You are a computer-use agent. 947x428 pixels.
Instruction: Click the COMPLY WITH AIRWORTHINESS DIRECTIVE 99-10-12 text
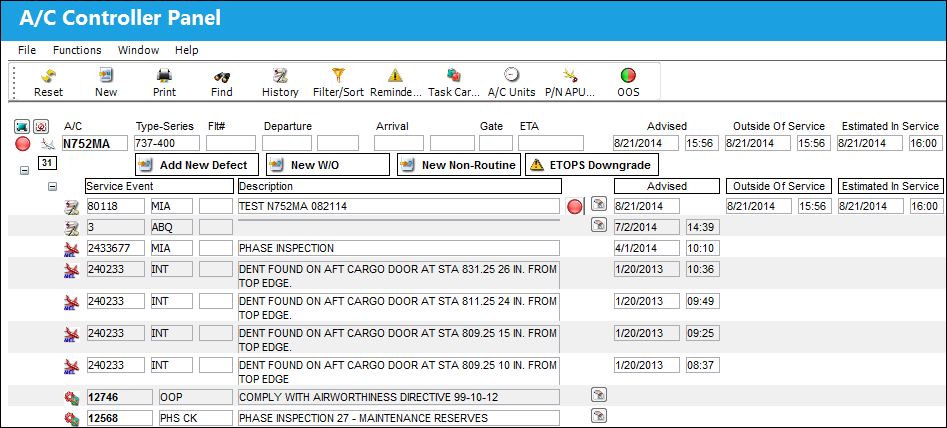tap(369, 397)
